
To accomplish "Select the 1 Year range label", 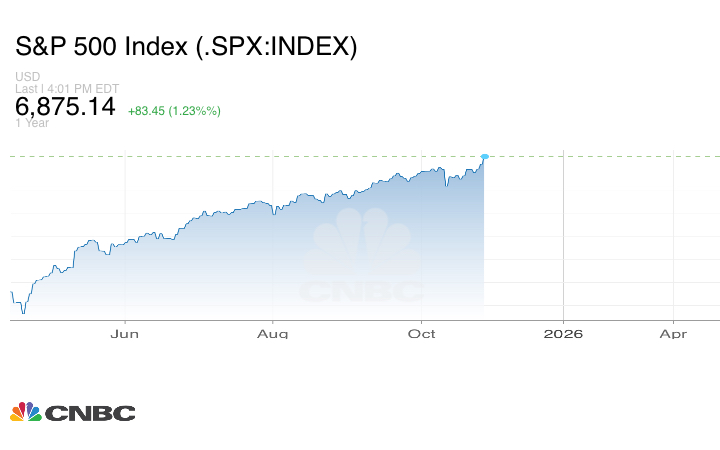I will pyautogui.click(x=32, y=123).
